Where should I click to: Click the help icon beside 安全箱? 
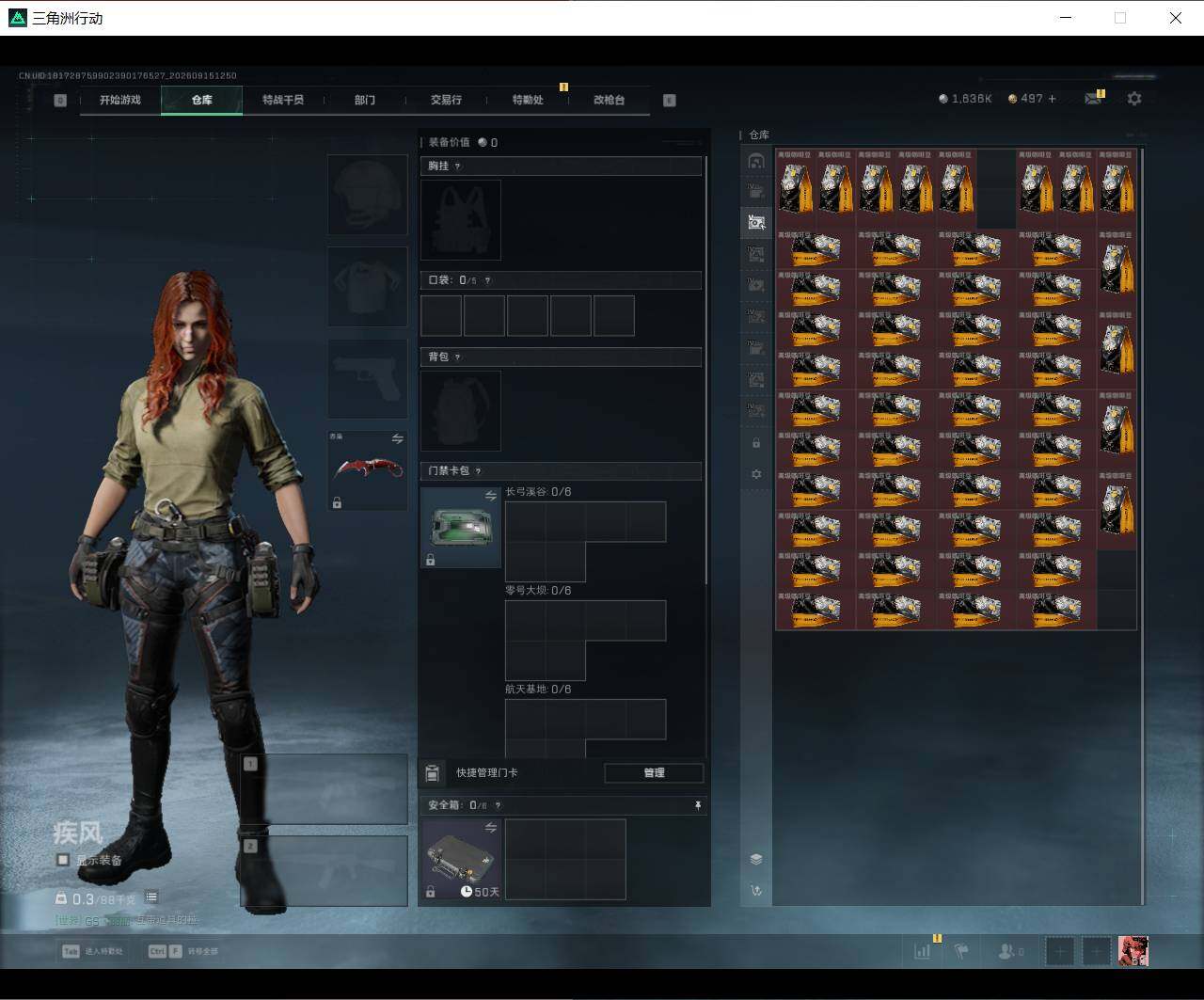coord(498,805)
